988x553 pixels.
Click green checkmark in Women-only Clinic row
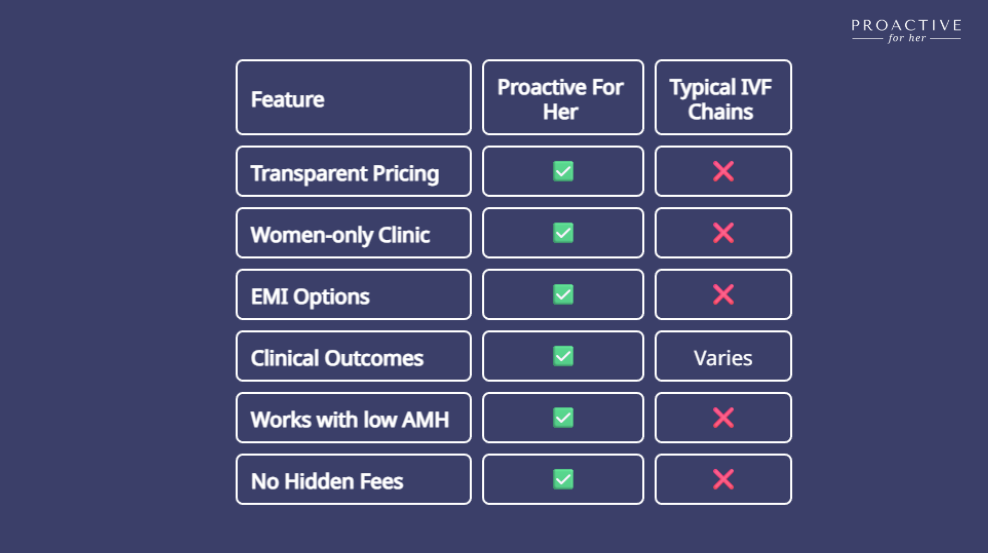tap(563, 233)
